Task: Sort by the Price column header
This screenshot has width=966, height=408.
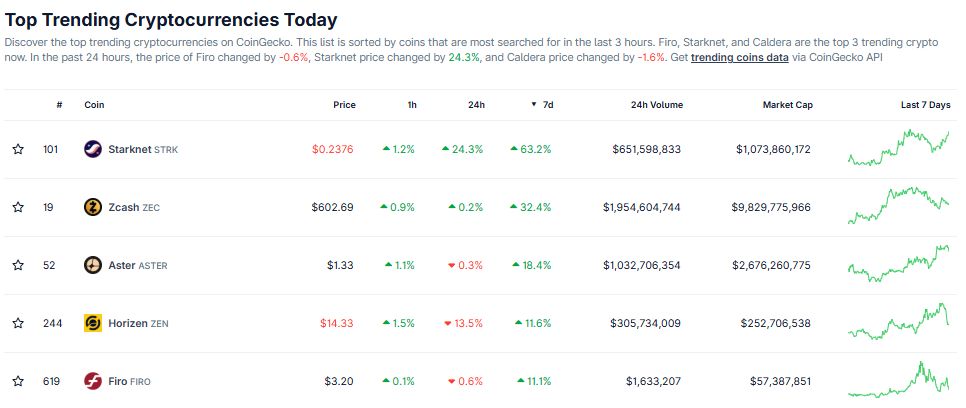Action: [x=344, y=105]
